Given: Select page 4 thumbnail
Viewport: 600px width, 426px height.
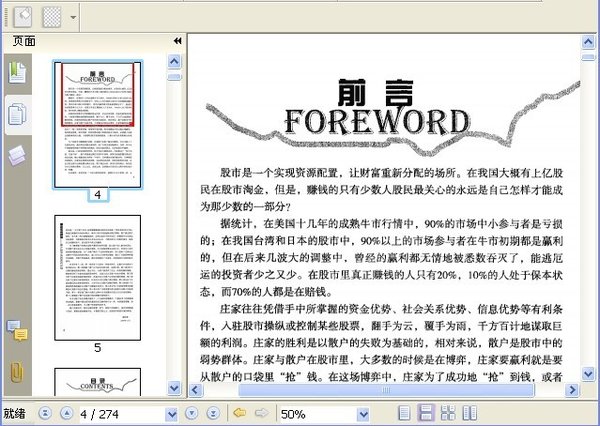Looking at the screenshot, I should pos(98,125).
